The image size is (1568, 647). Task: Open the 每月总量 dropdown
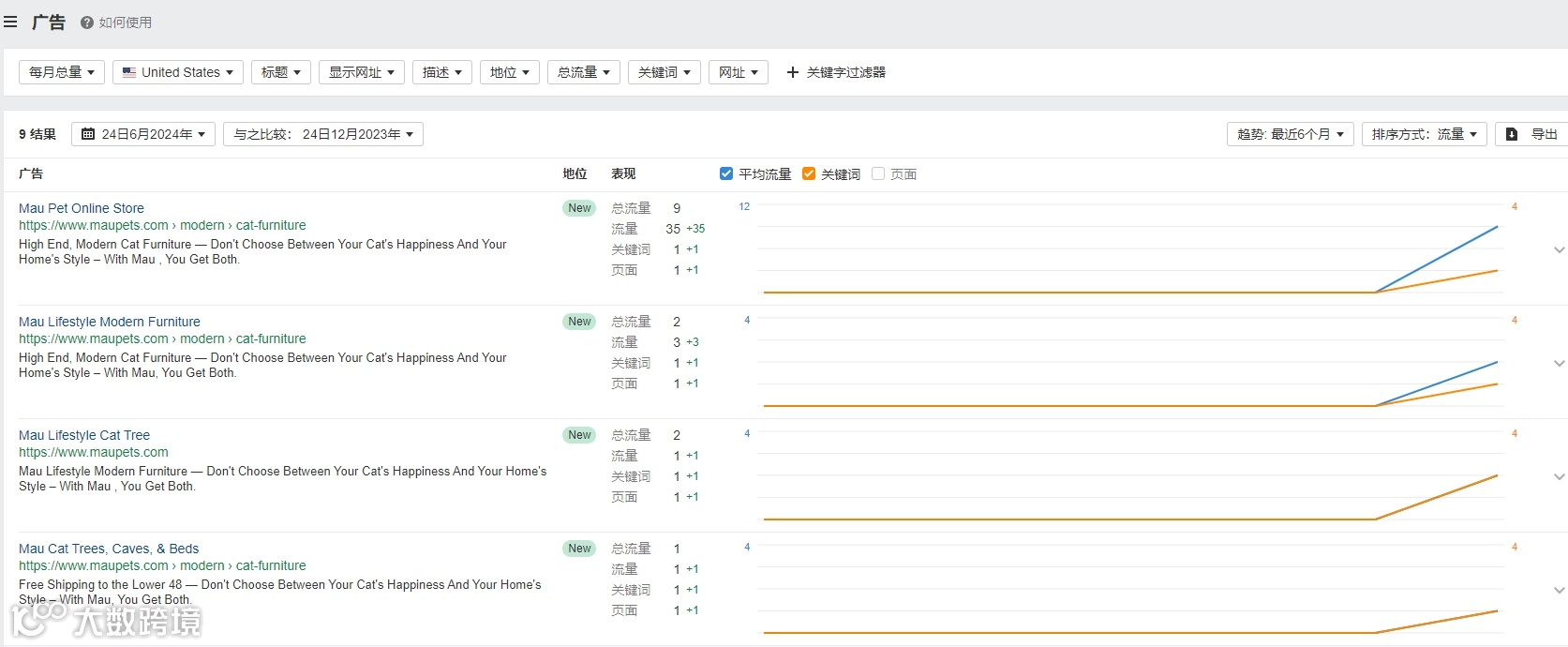pyautogui.click(x=62, y=72)
